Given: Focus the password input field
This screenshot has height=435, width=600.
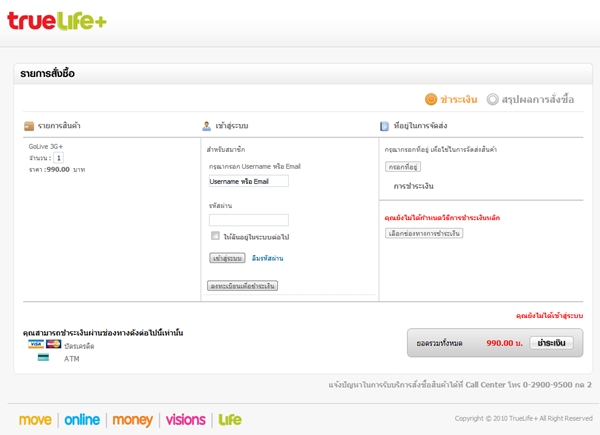Looking at the screenshot, I should tap(249, 220).
